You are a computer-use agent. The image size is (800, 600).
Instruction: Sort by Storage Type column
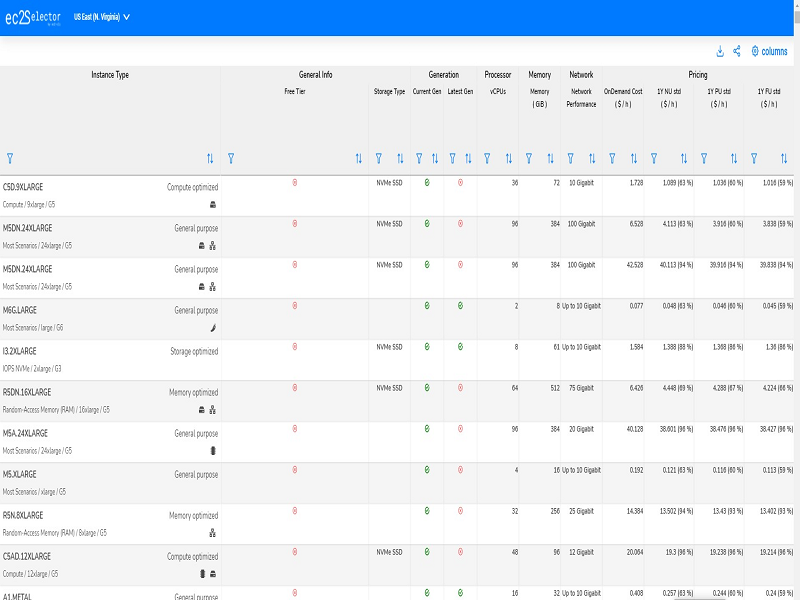point(400,159)
